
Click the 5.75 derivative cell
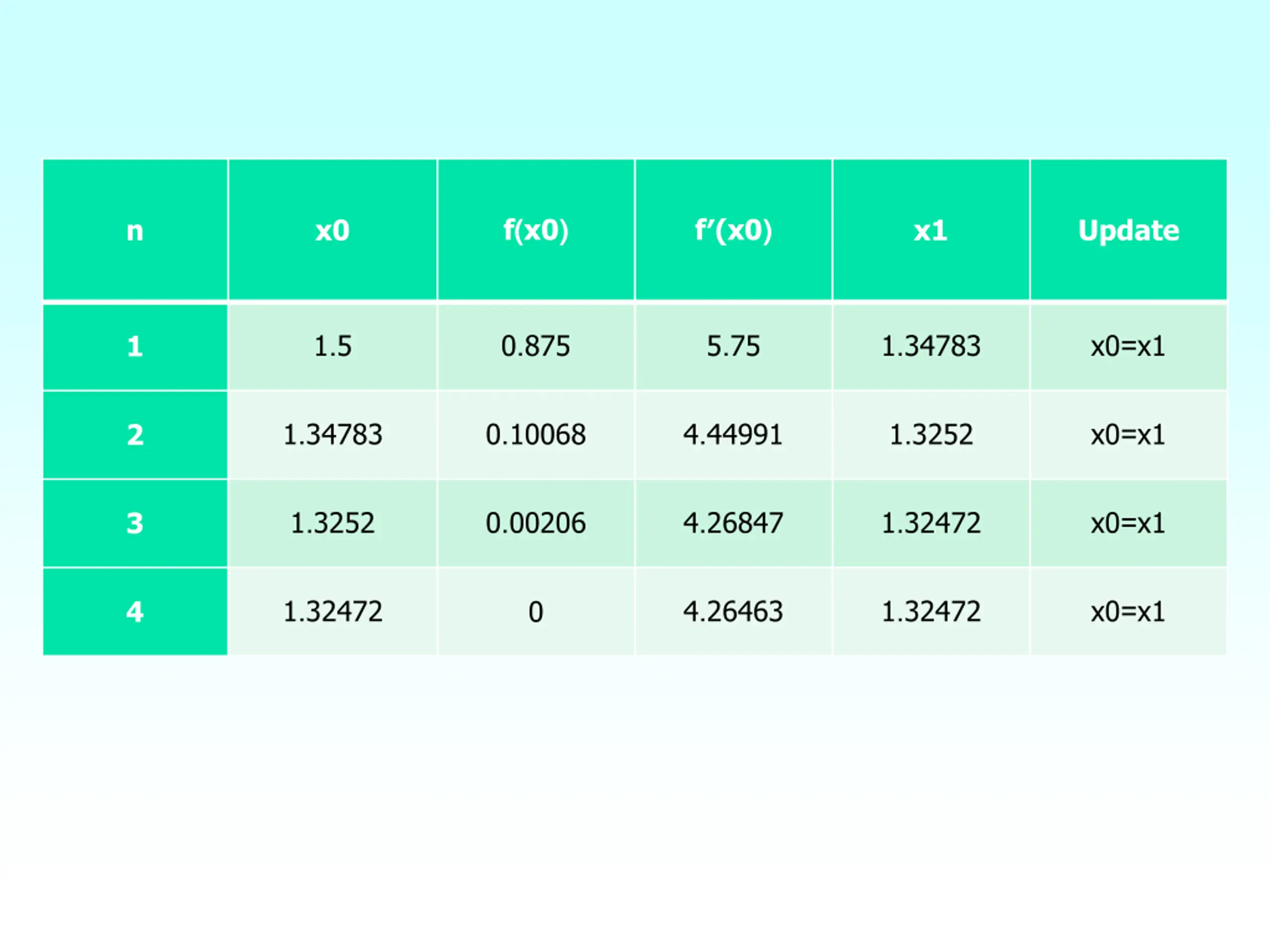(733, 347)
